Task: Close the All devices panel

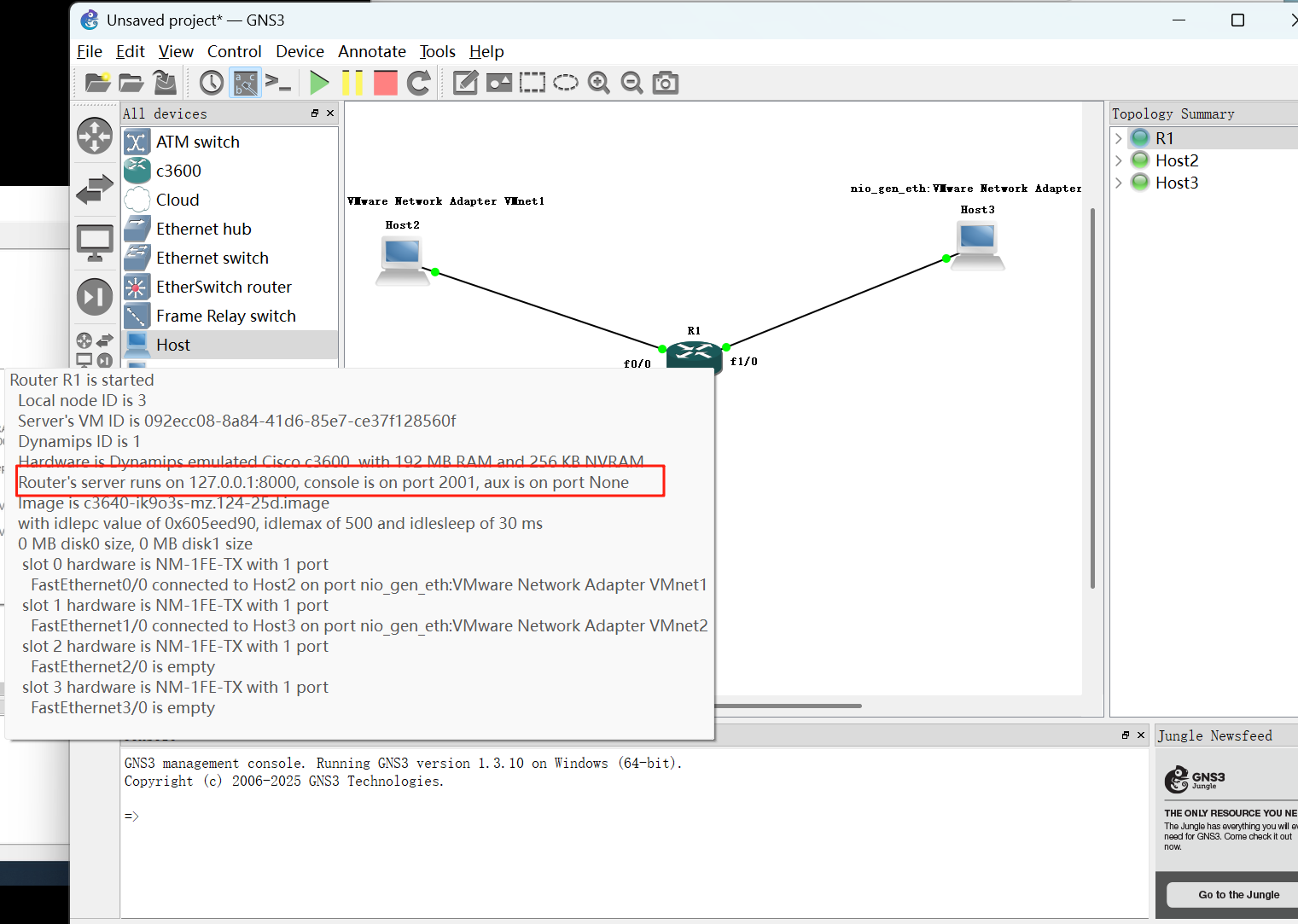Action: point(330,113)
